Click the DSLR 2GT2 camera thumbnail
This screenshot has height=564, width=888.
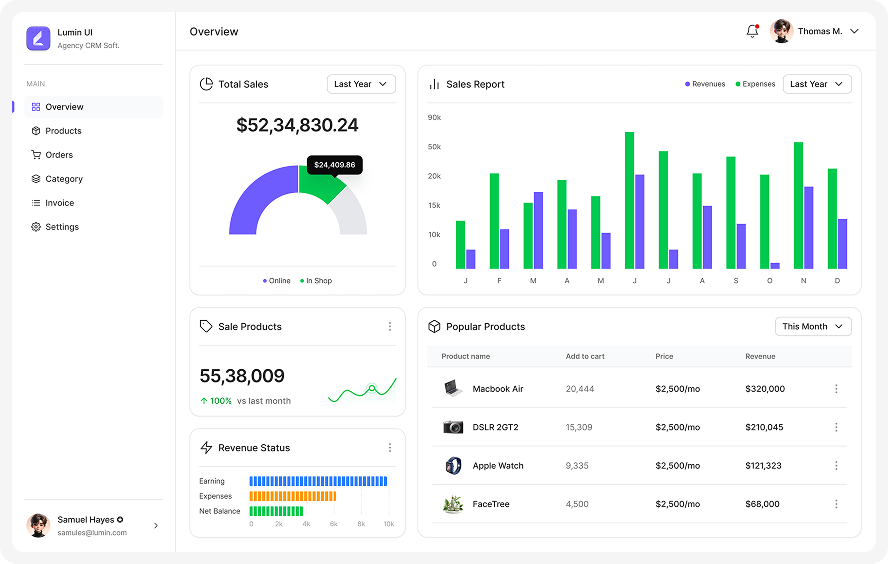tap(453, 427)
